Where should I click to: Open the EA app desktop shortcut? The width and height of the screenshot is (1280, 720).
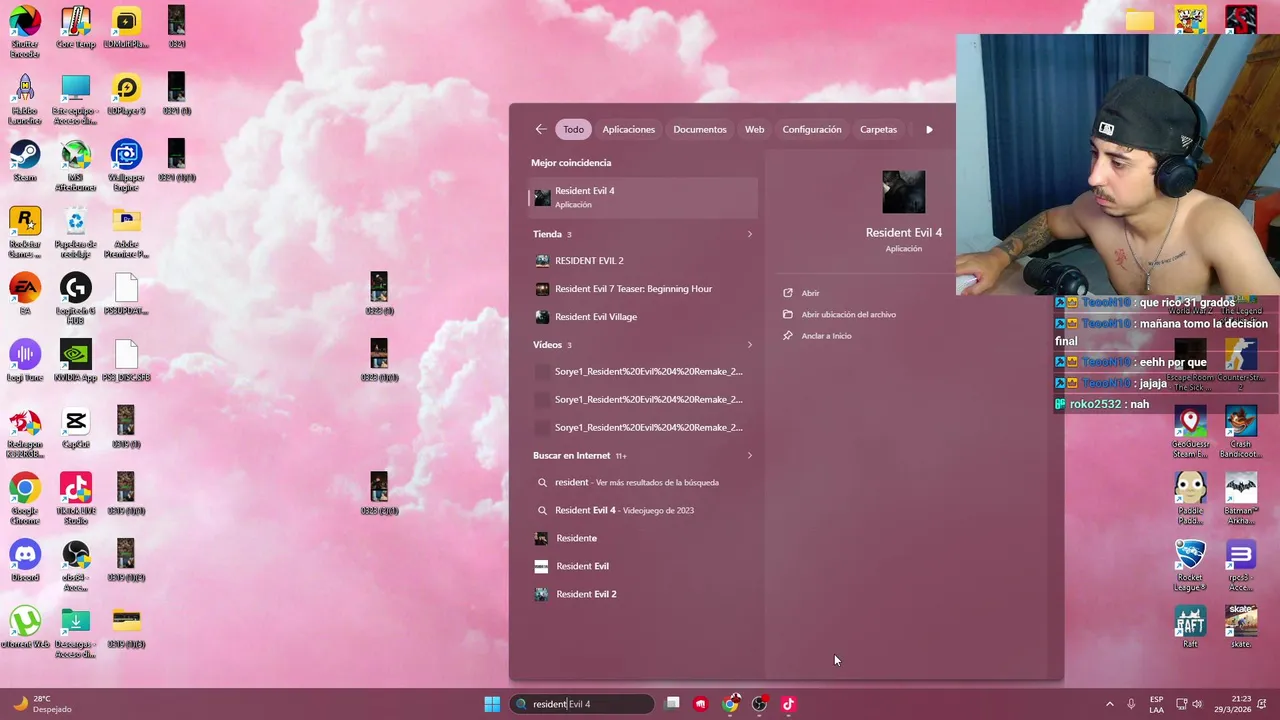[25, 294]
